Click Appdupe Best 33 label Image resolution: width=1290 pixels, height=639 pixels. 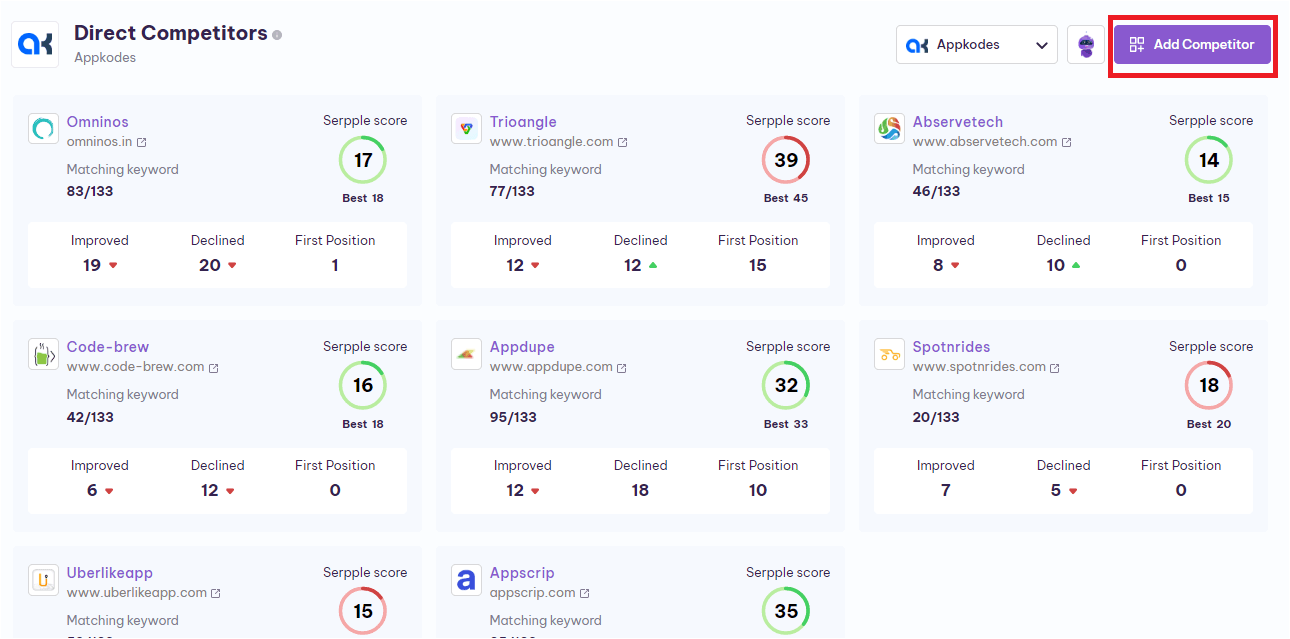click(786, 424)
